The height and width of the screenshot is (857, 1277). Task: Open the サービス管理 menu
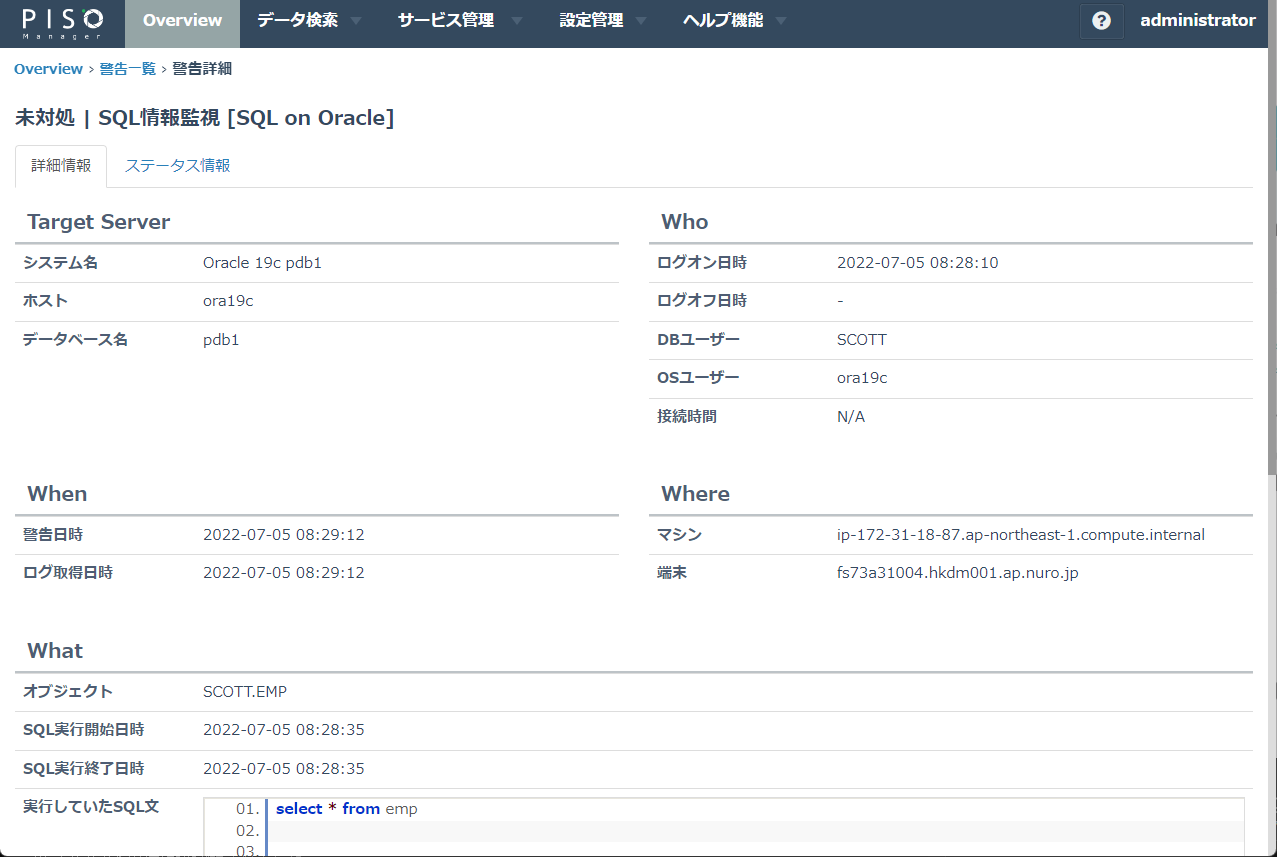pos(445,21)
